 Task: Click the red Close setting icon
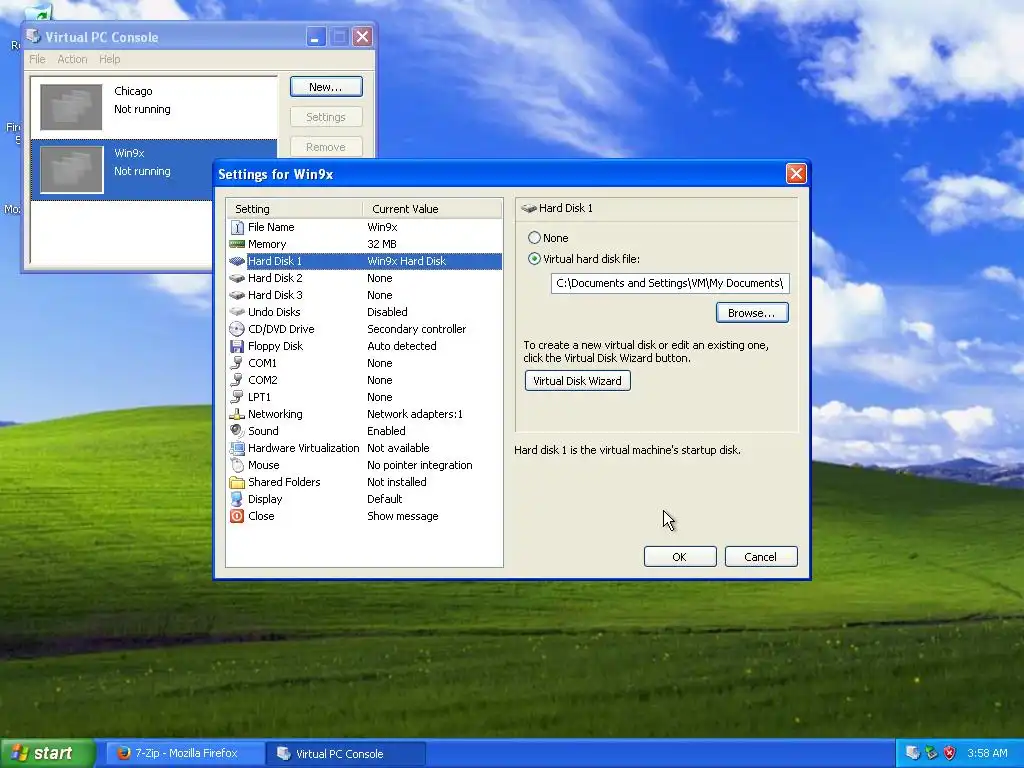pyautogui.click(x=237, y=516)
